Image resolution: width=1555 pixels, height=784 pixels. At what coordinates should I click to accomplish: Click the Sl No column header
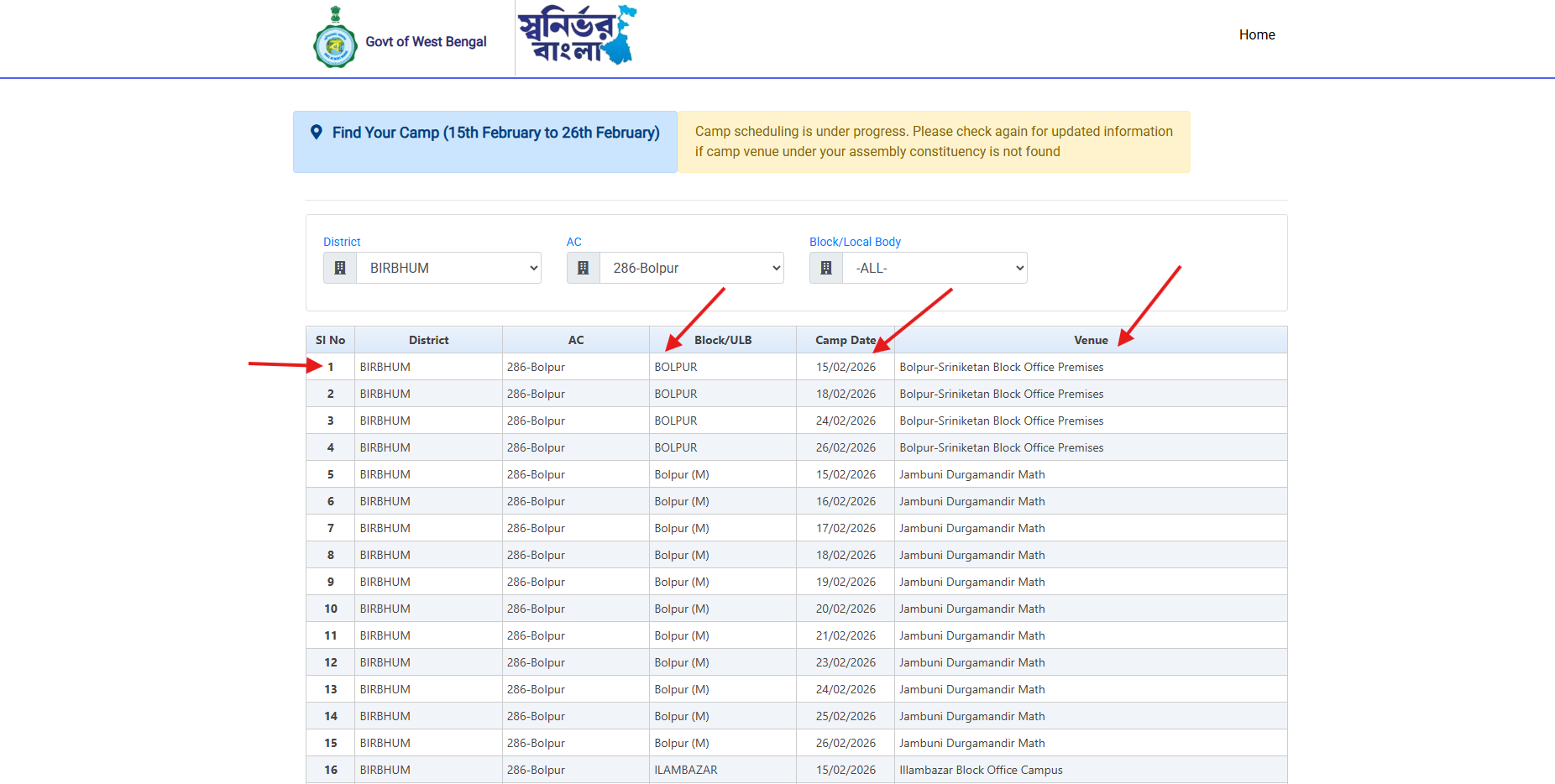click(x=330, y=340)
